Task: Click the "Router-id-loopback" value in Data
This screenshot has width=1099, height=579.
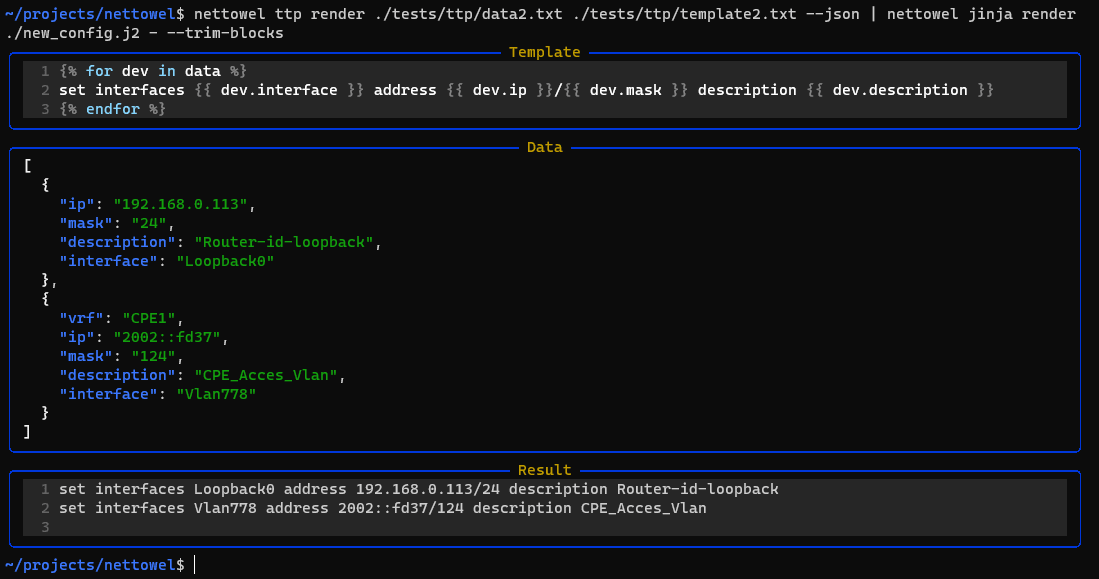Action: 283,242
